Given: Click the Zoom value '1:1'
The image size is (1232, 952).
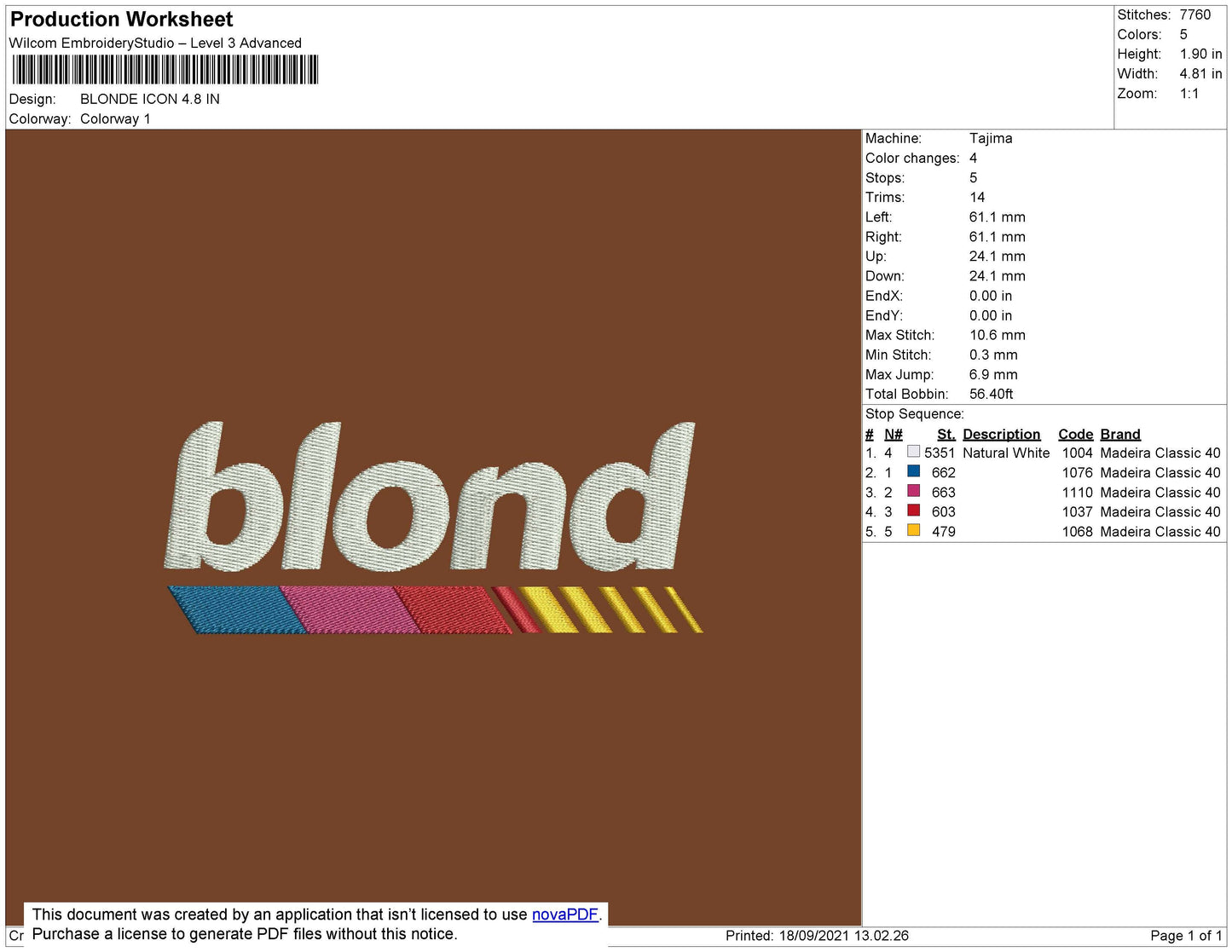Looking at the screenshot, I should click(1189, 94).
